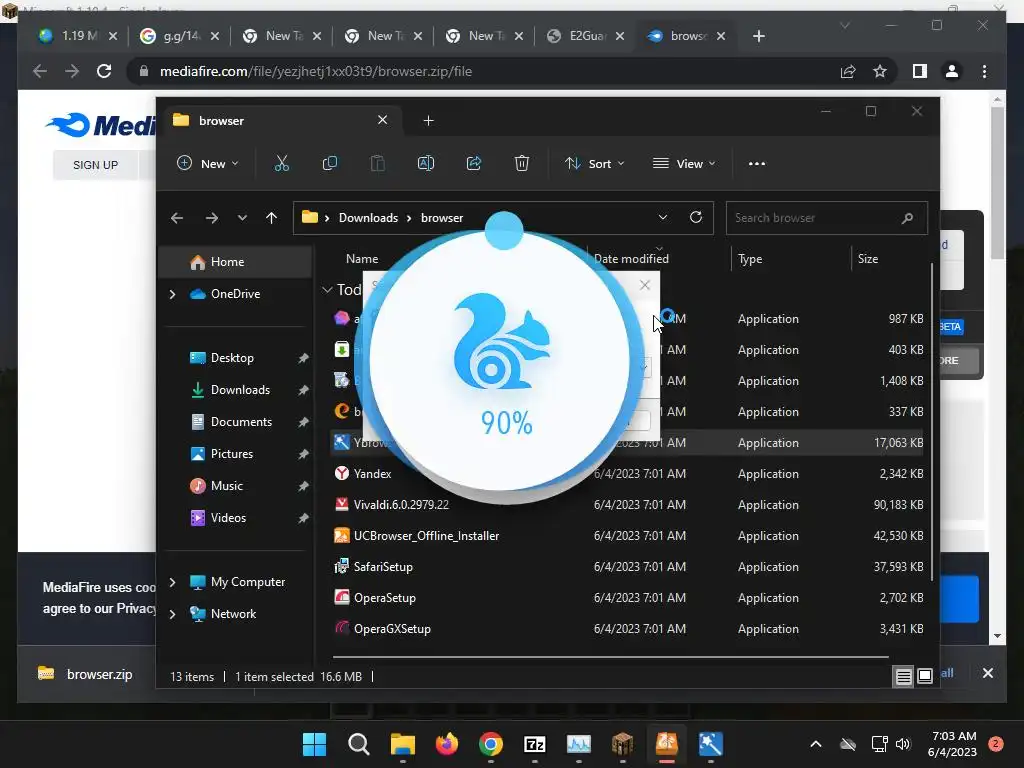The image size is (1024, 768).
Task: Switch to large thumbnails view icon
Action: coord(925,676)
